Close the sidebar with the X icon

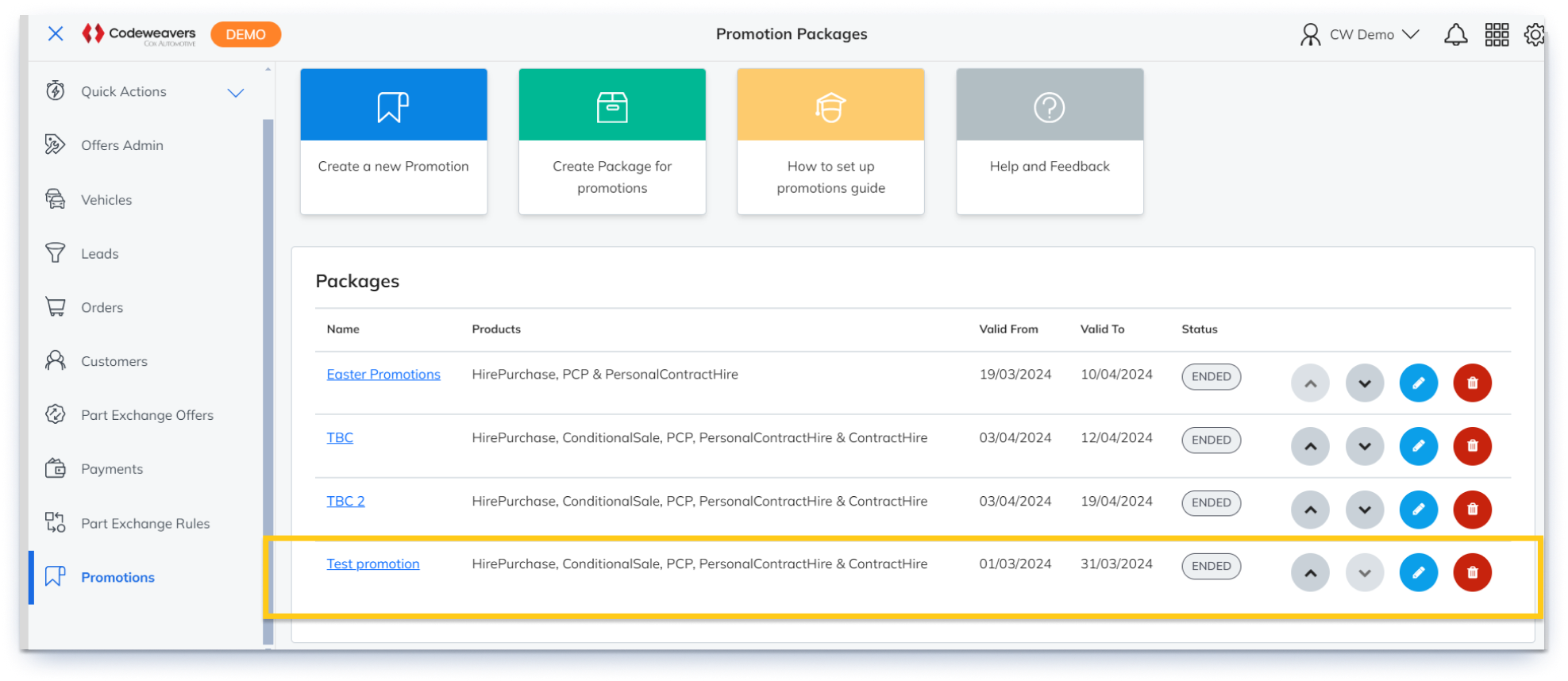(x=56, y=34)
